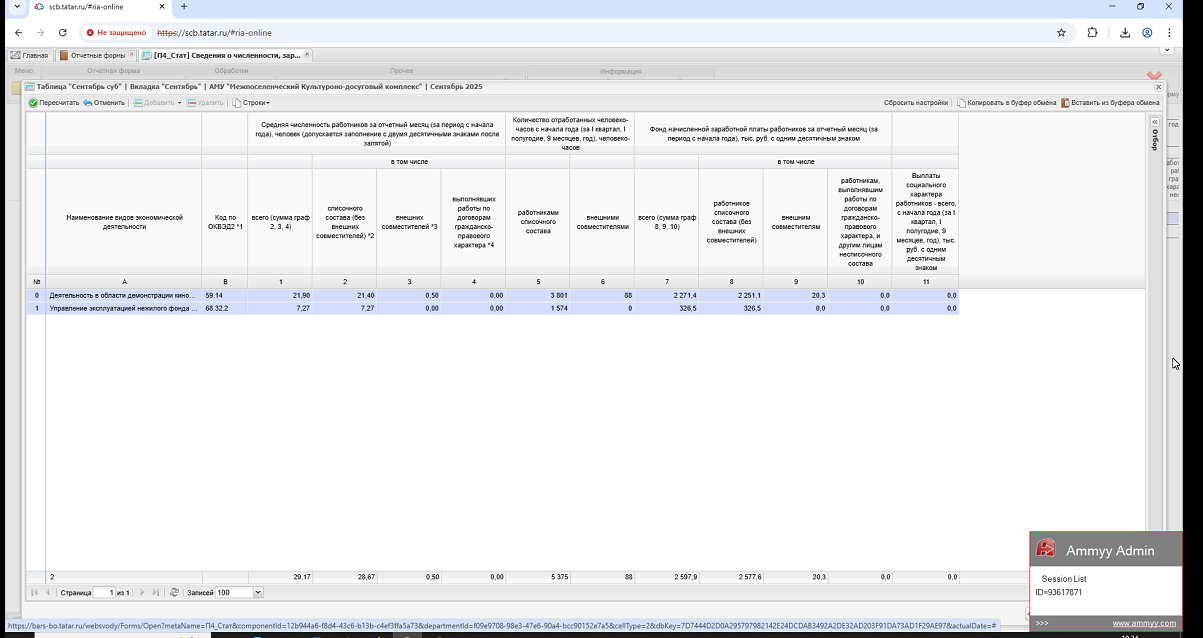Click the browser address bar URL
1203x638 pixels.
coord(214,33)
